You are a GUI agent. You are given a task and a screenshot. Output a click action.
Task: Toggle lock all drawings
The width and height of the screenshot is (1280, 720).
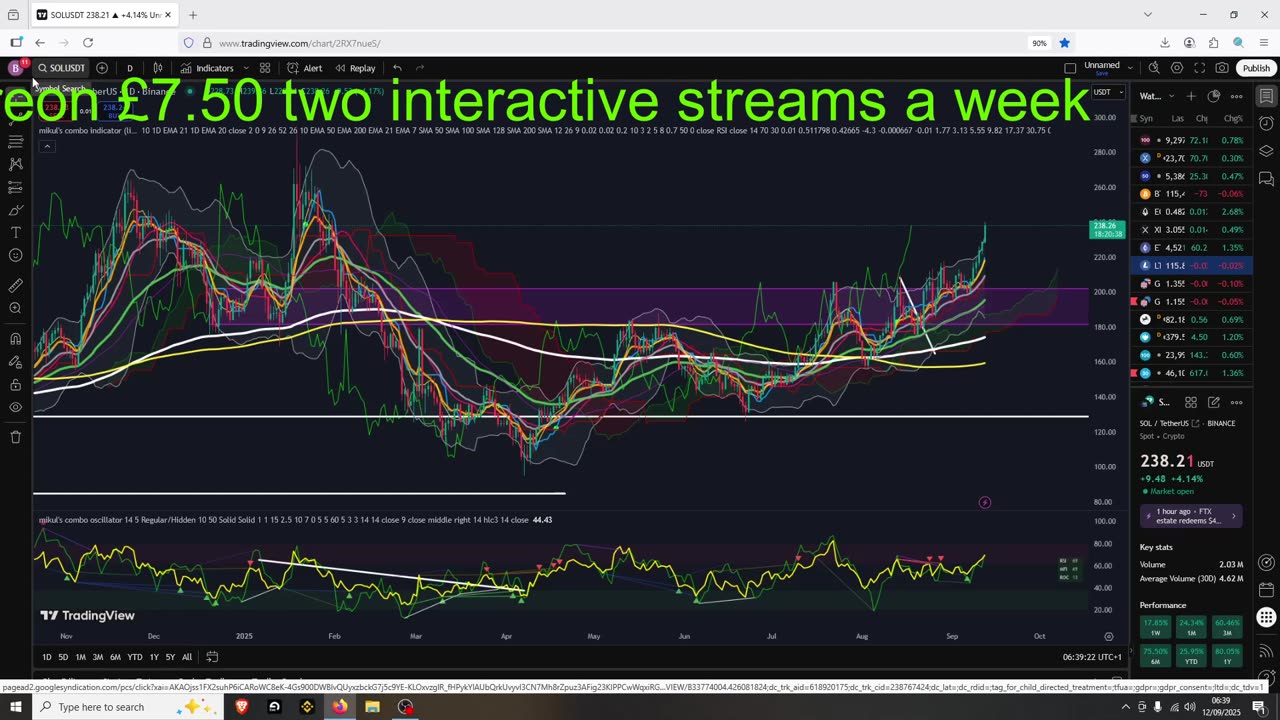15,384
